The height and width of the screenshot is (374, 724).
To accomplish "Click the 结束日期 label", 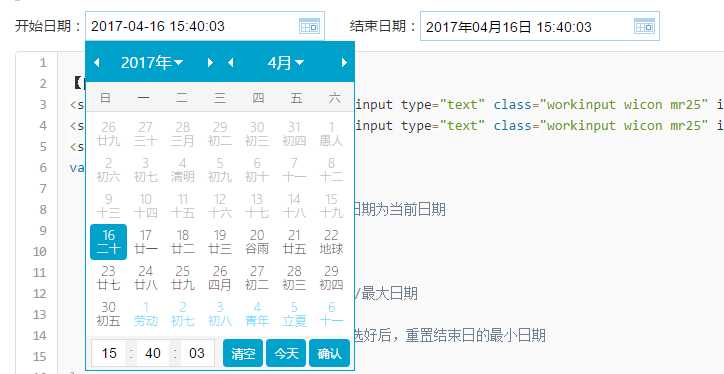I will [383, 26].
